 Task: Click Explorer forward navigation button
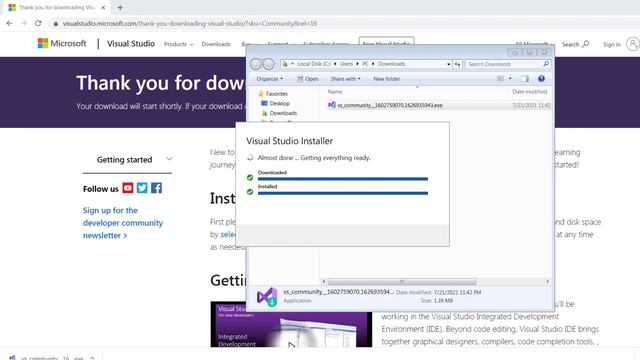269,64
